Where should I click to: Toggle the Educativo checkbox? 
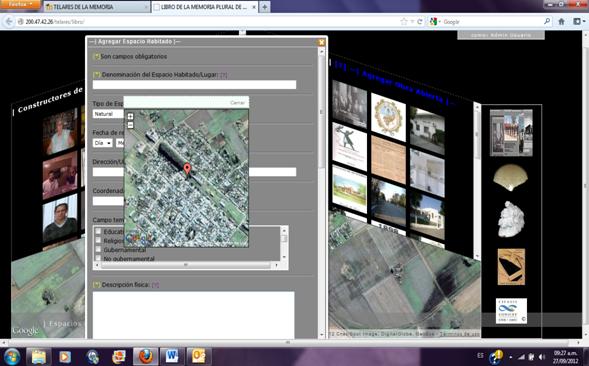(x=98, y=231)
